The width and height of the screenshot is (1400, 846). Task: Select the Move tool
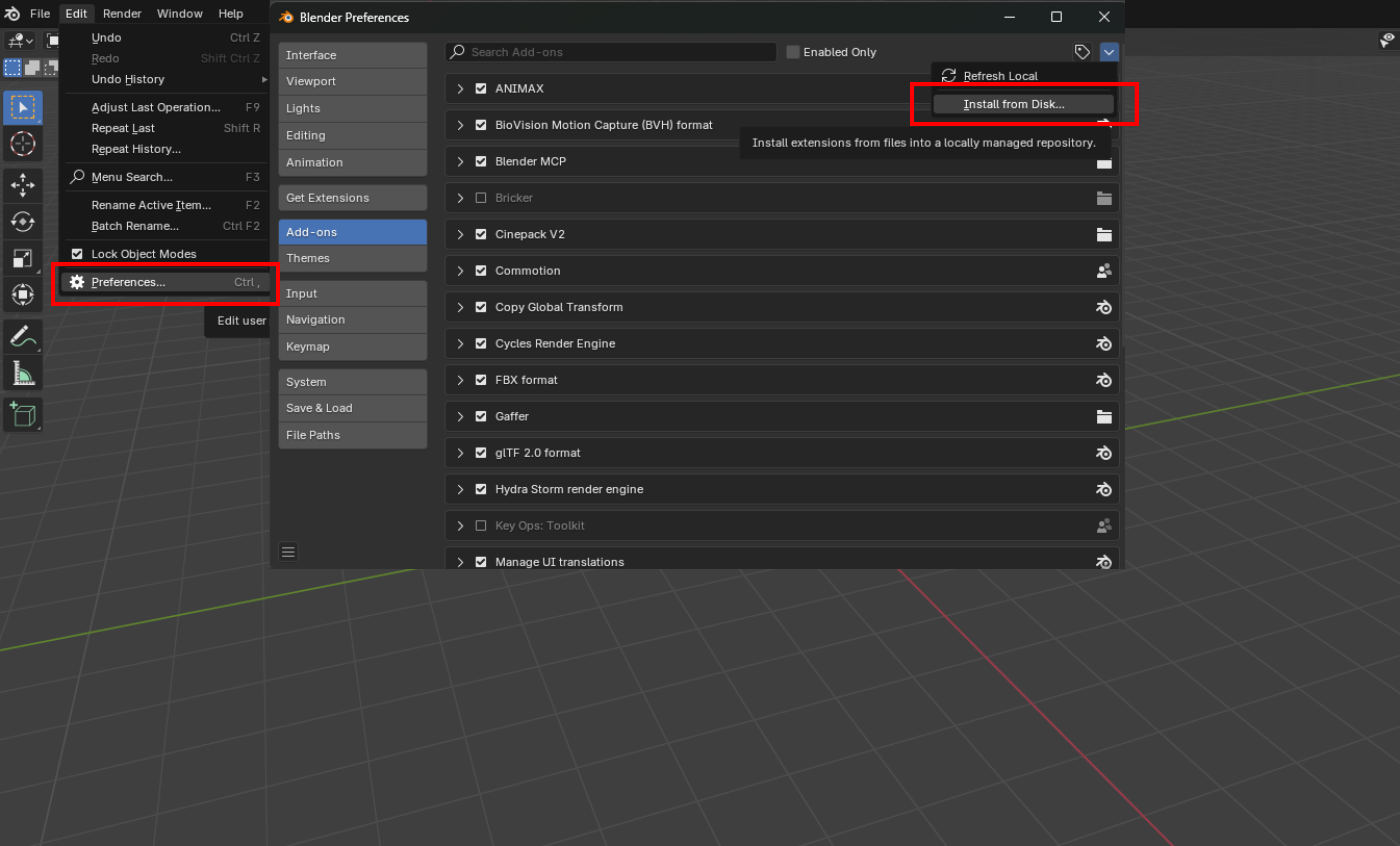point(23,185)
